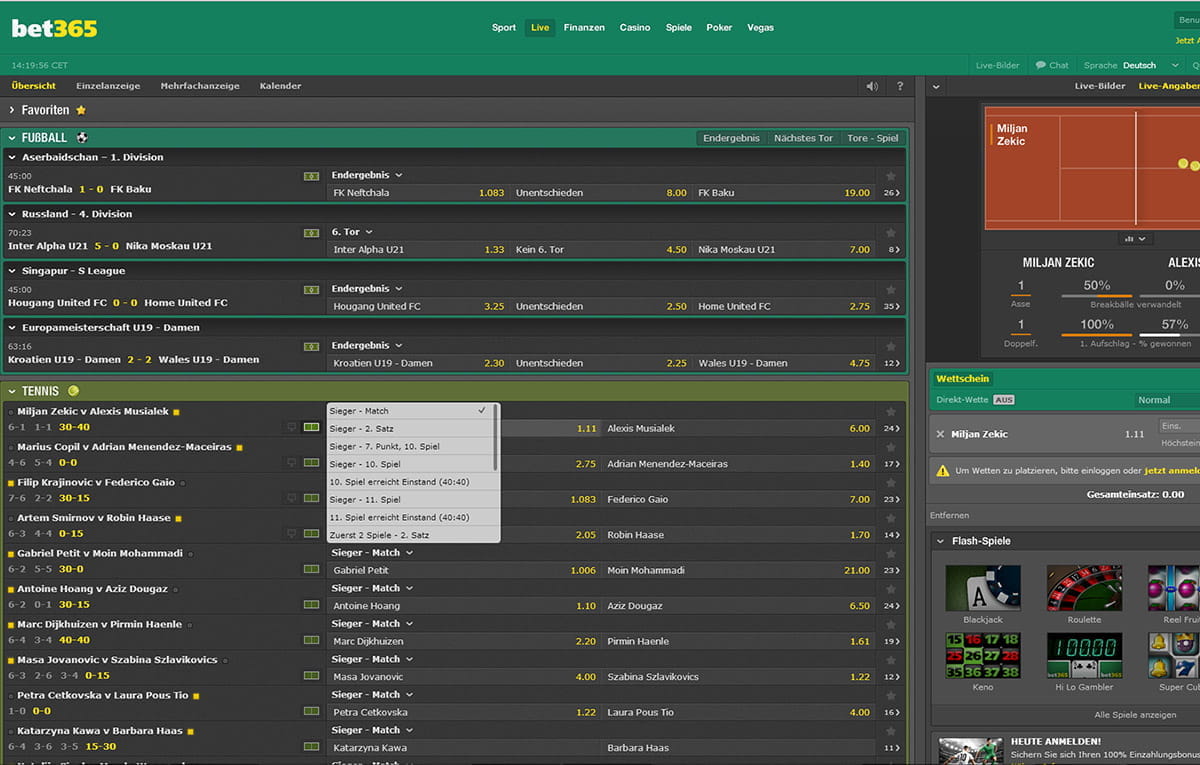Open live video icon for Marius Copil match

click(292, 463)
